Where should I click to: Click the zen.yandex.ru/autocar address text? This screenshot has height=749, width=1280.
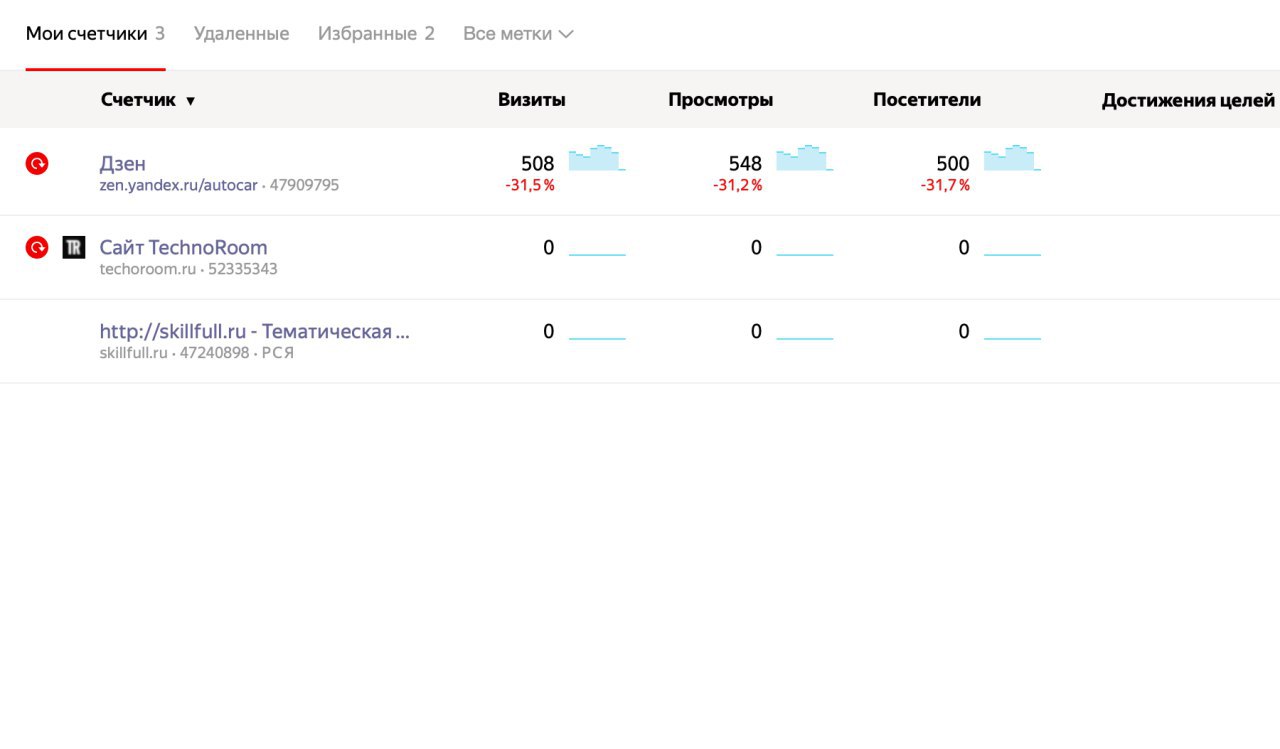click(178, 186)
